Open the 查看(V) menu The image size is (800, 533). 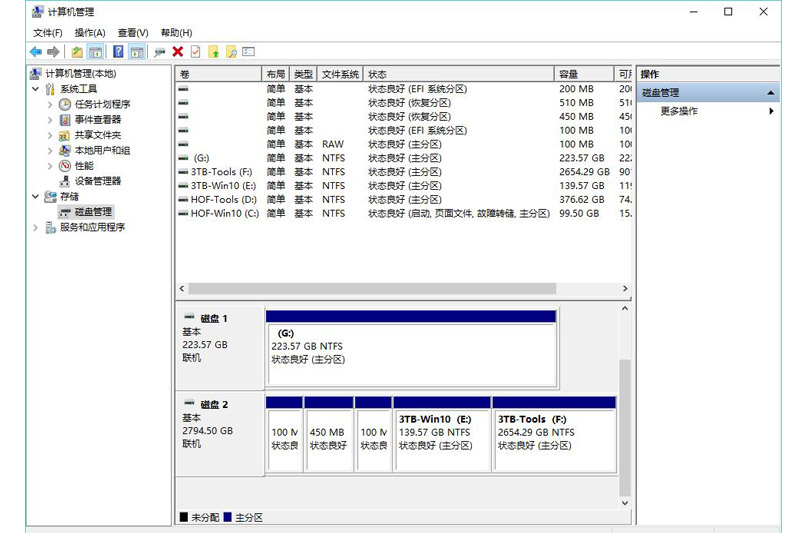[x=133, y=33]
